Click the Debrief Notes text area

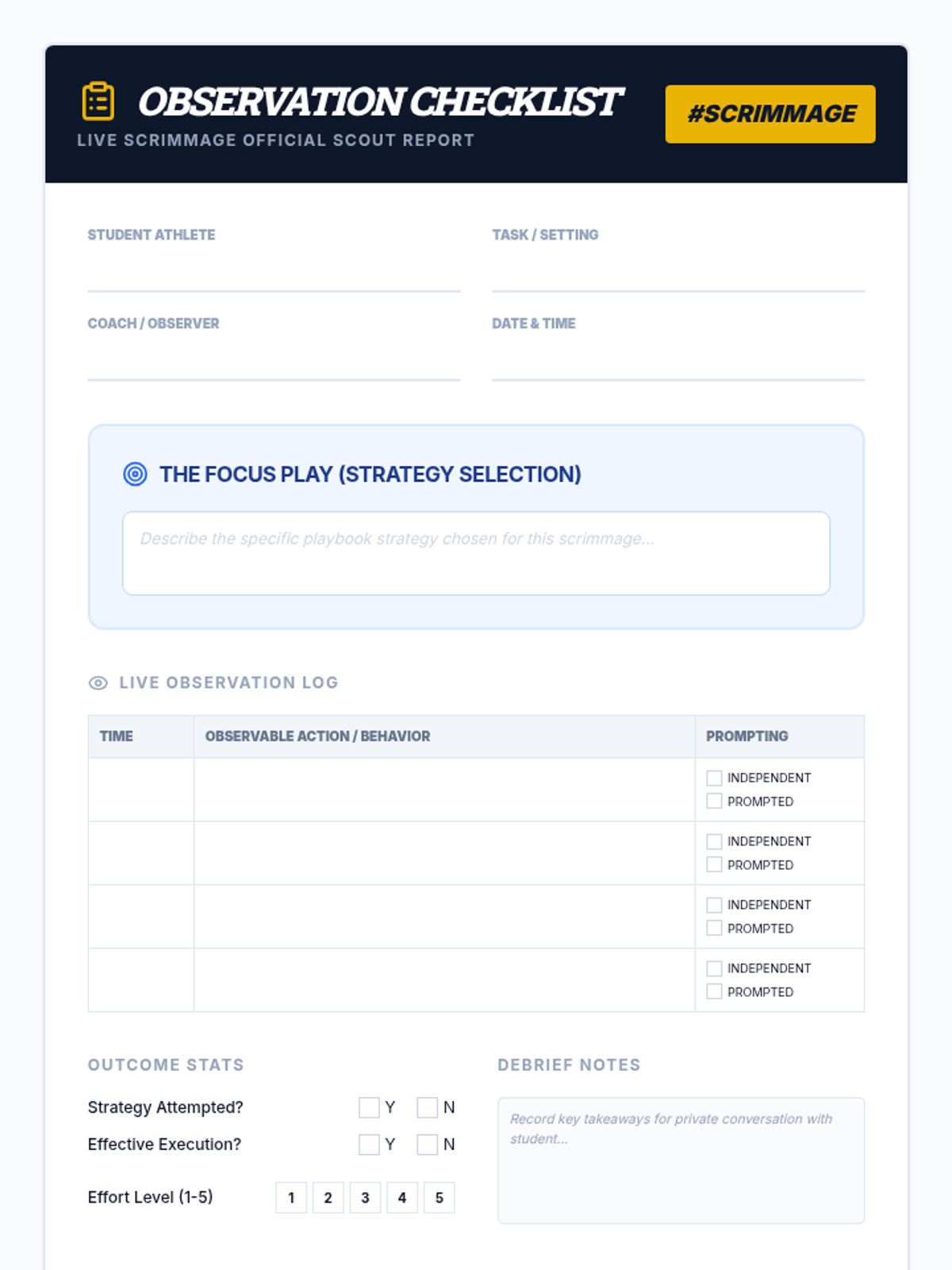click(681, 1160)
